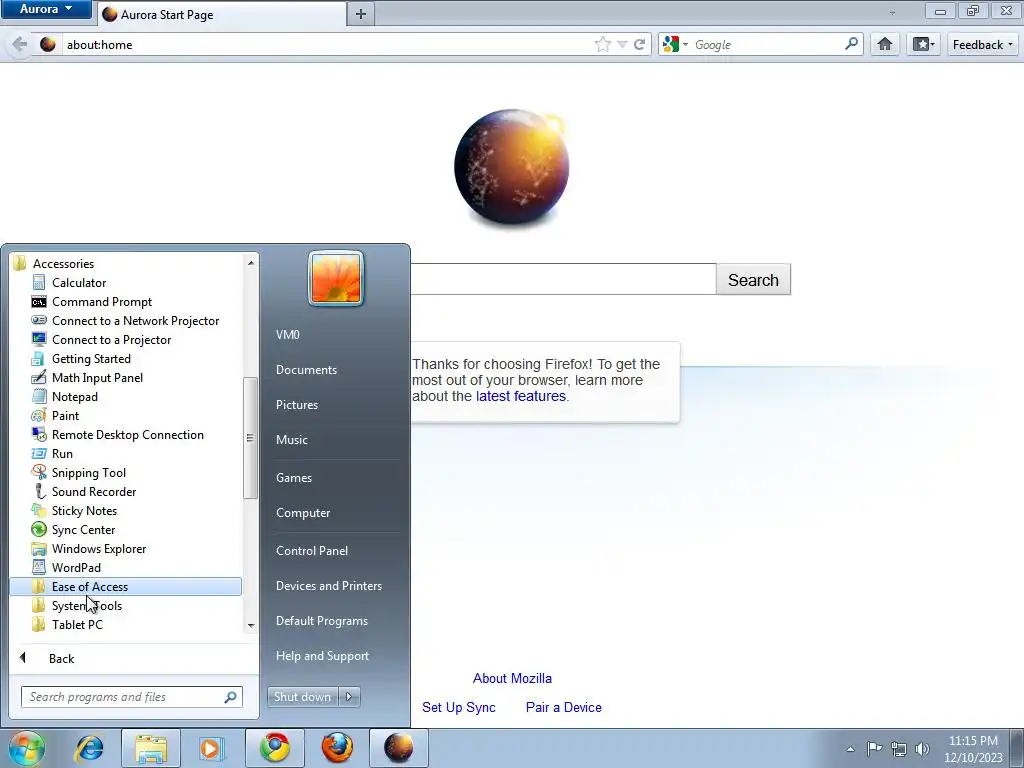1024x768 pixels.
Task: Launch Paint from Accessories
Action: click(65, 415)
